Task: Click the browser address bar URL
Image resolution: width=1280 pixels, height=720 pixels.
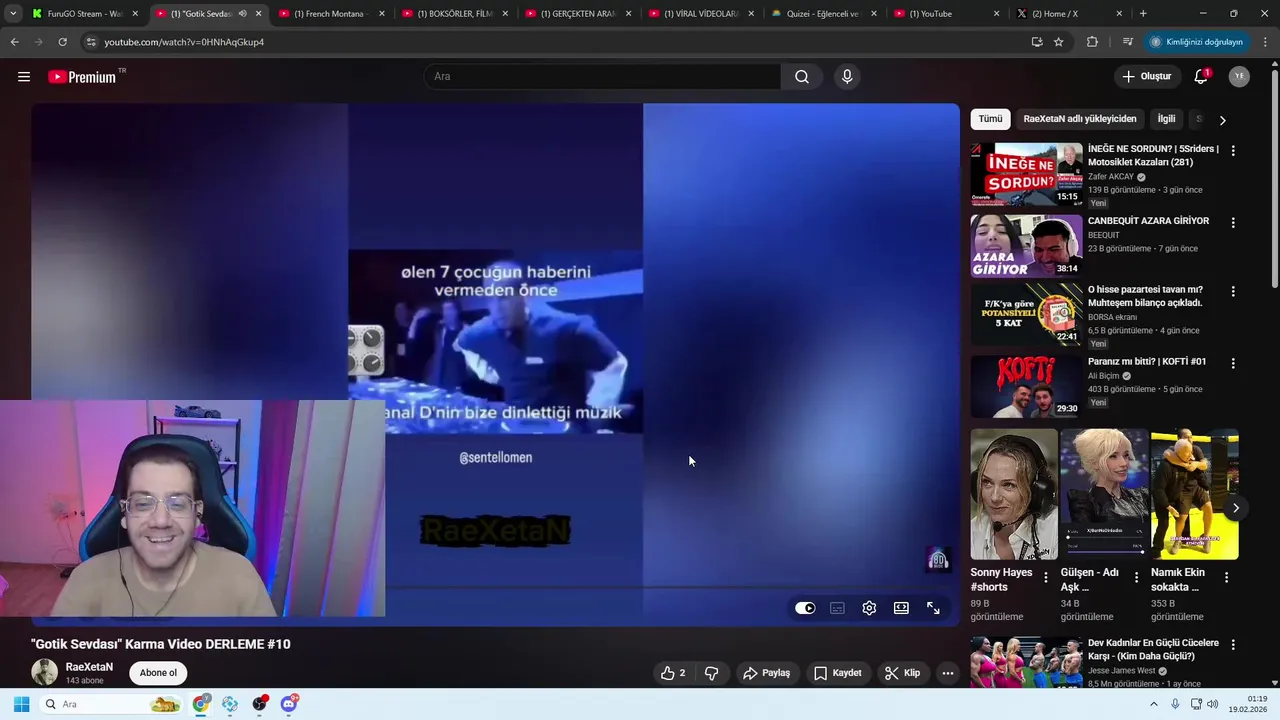Action: pos(184,42)
